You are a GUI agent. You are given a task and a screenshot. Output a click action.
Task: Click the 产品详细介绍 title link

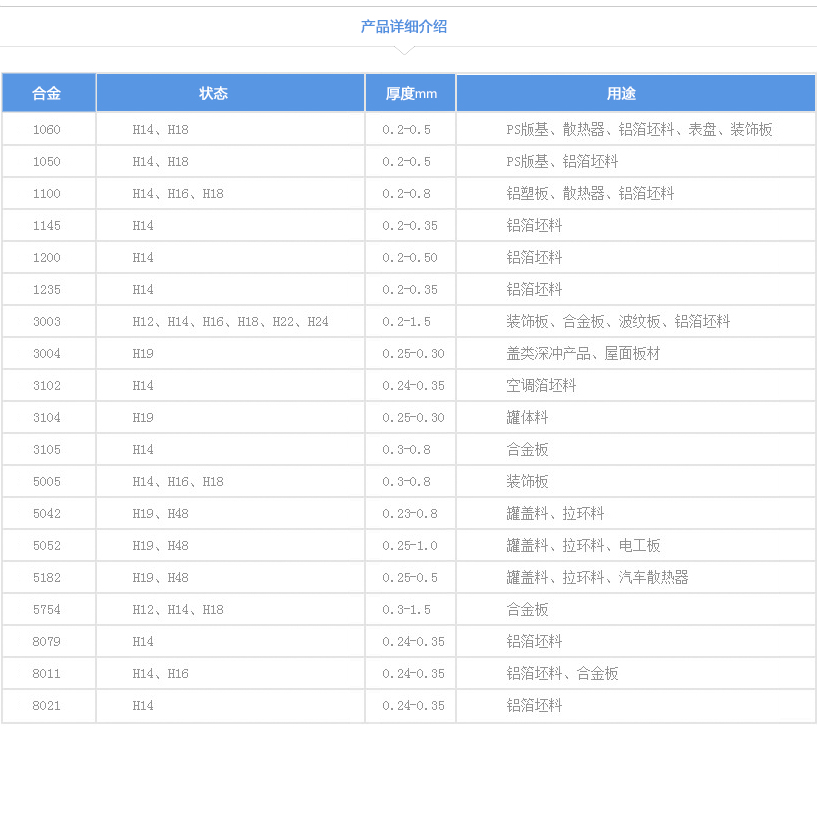tap(404, 26)
